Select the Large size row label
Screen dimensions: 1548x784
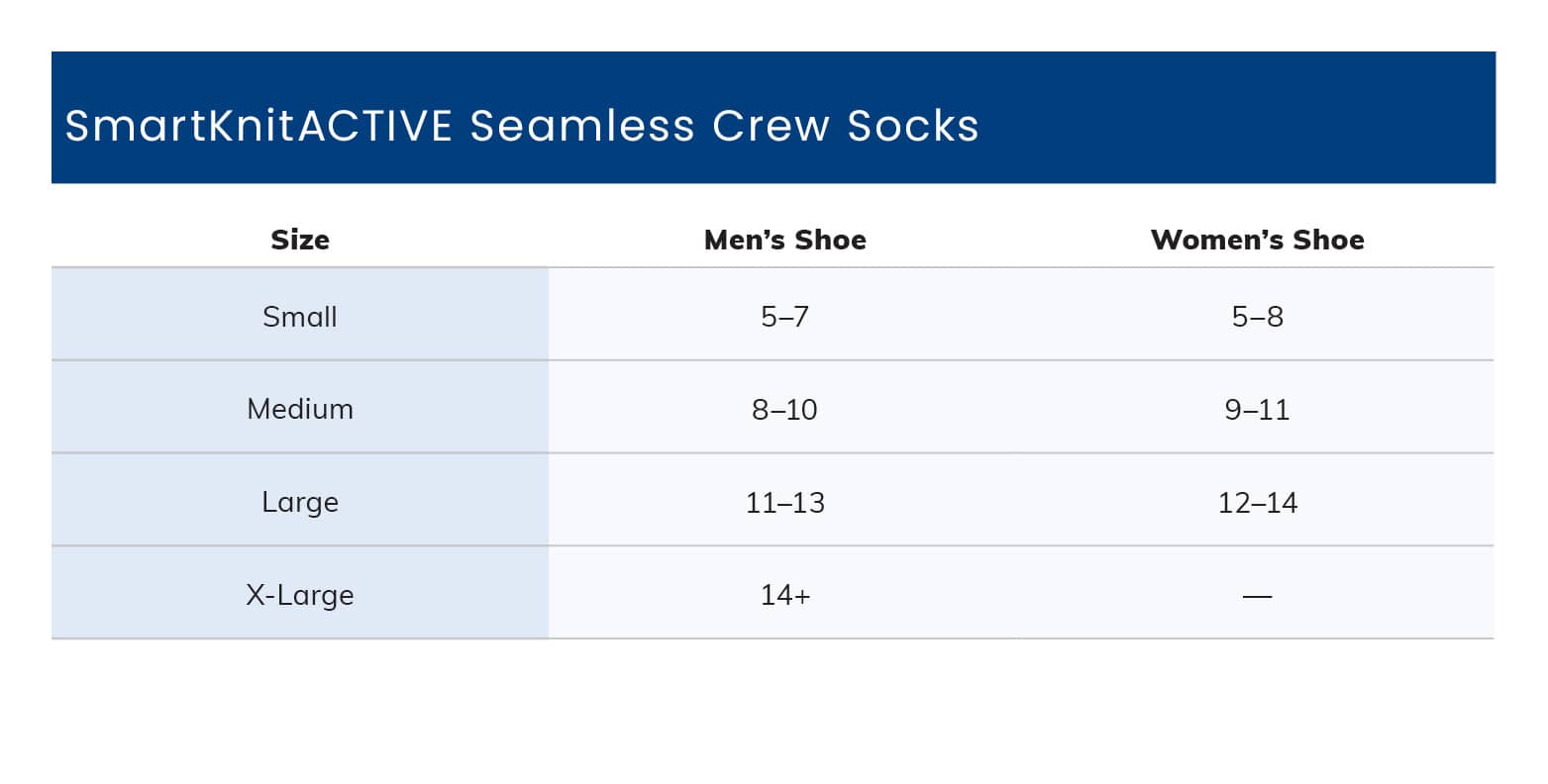[x=300, y=502]
